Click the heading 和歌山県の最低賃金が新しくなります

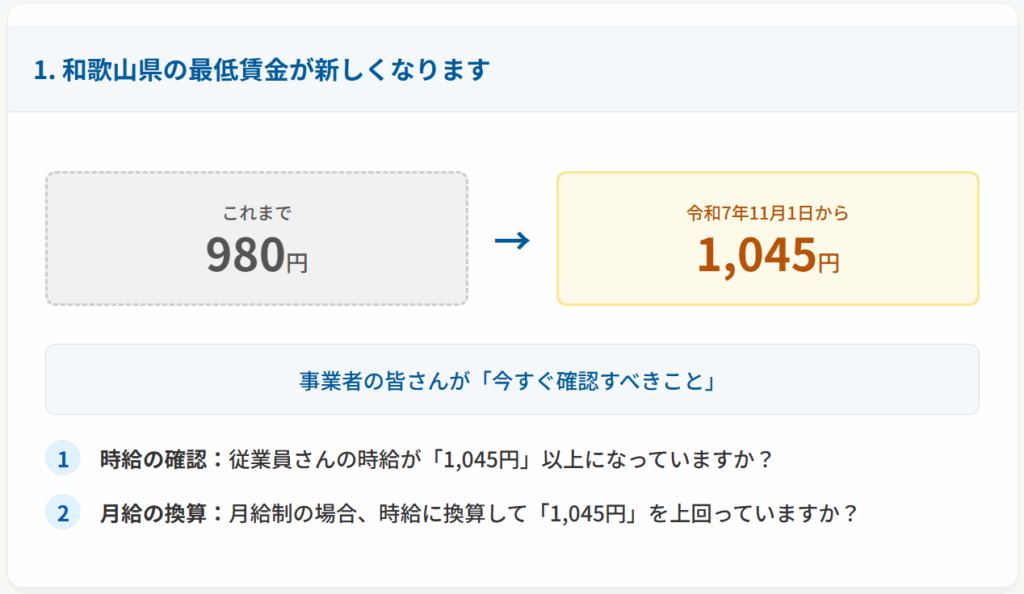[262, 71]
